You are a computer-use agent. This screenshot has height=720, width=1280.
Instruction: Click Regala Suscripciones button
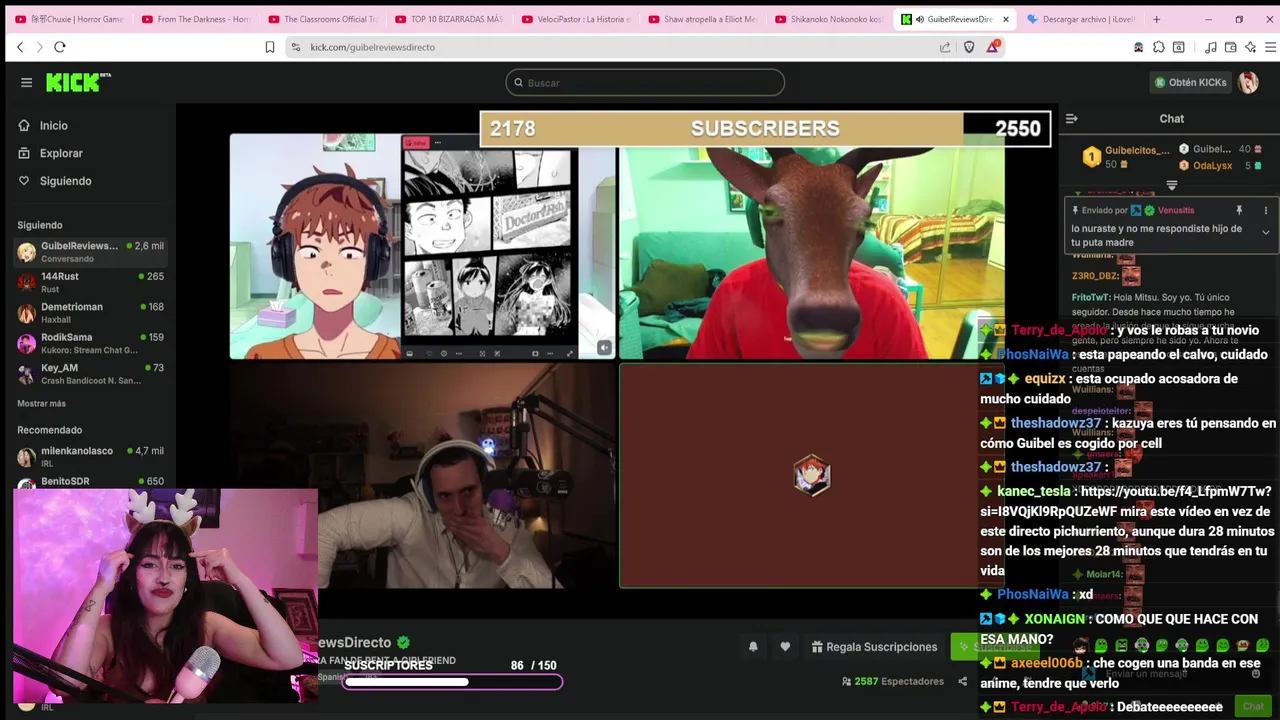[x=874, y=647]
